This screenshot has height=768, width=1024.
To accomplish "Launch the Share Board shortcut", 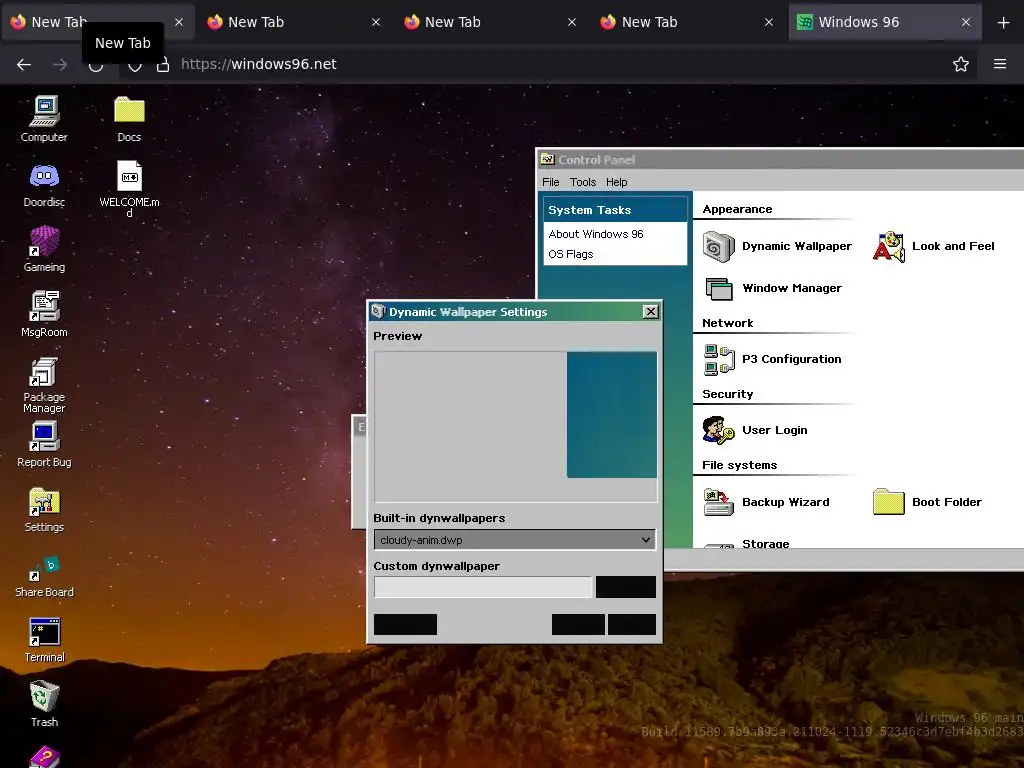I will 44,575.
